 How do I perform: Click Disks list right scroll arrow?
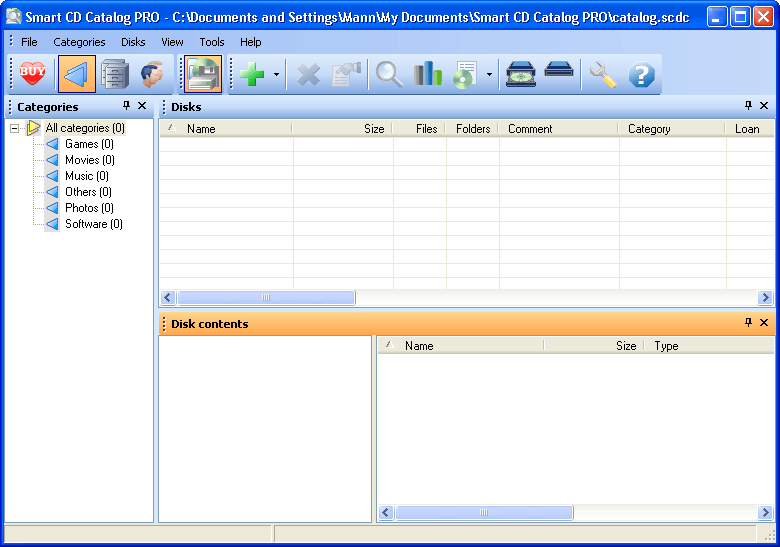coord(765,297)
